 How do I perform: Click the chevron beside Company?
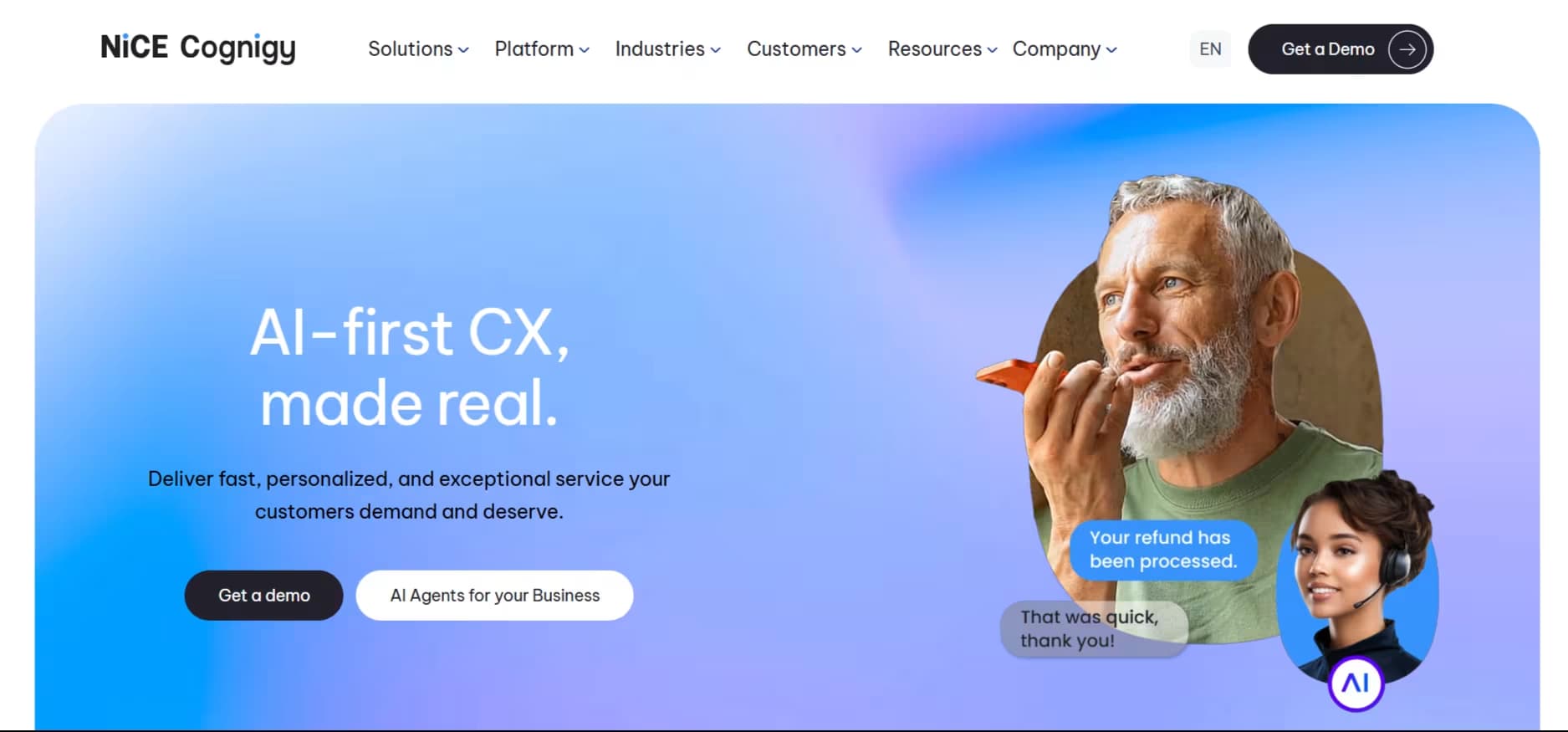(1111, 50)
